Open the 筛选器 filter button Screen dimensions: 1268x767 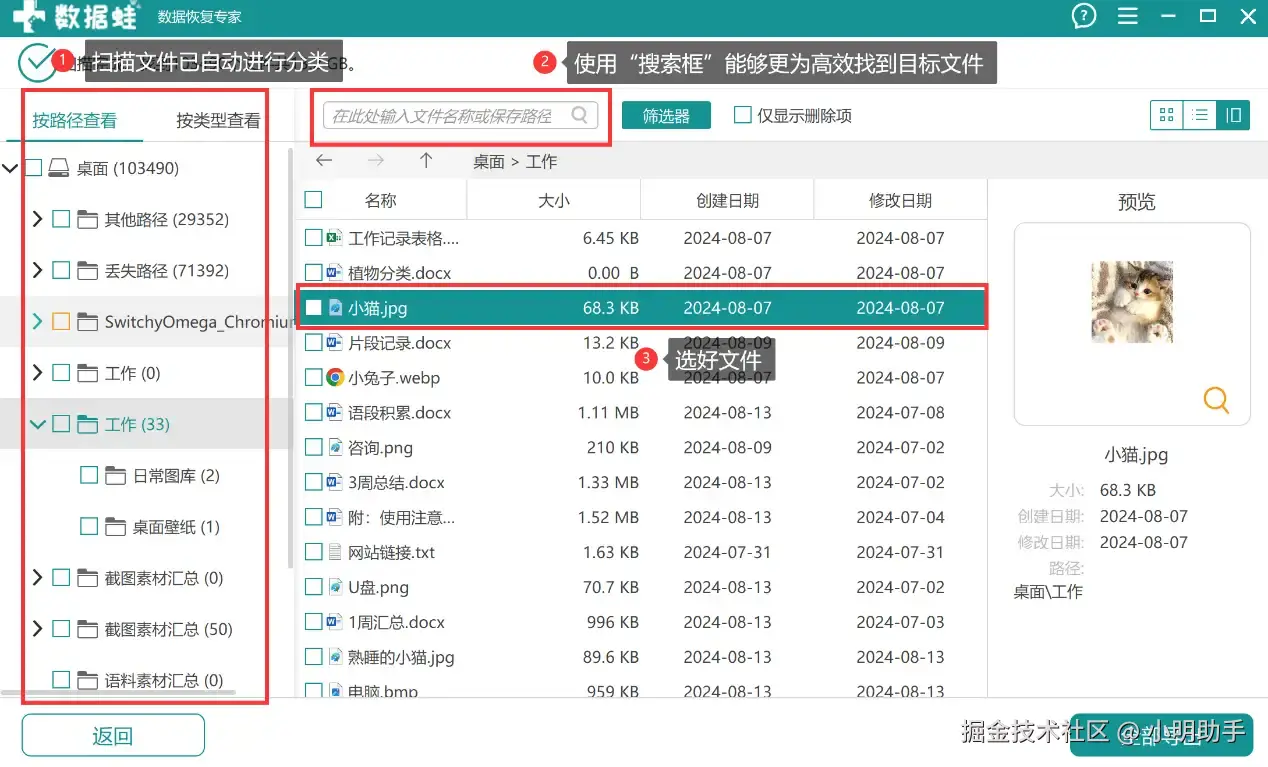pyautogui.click(x=666, y=115)
